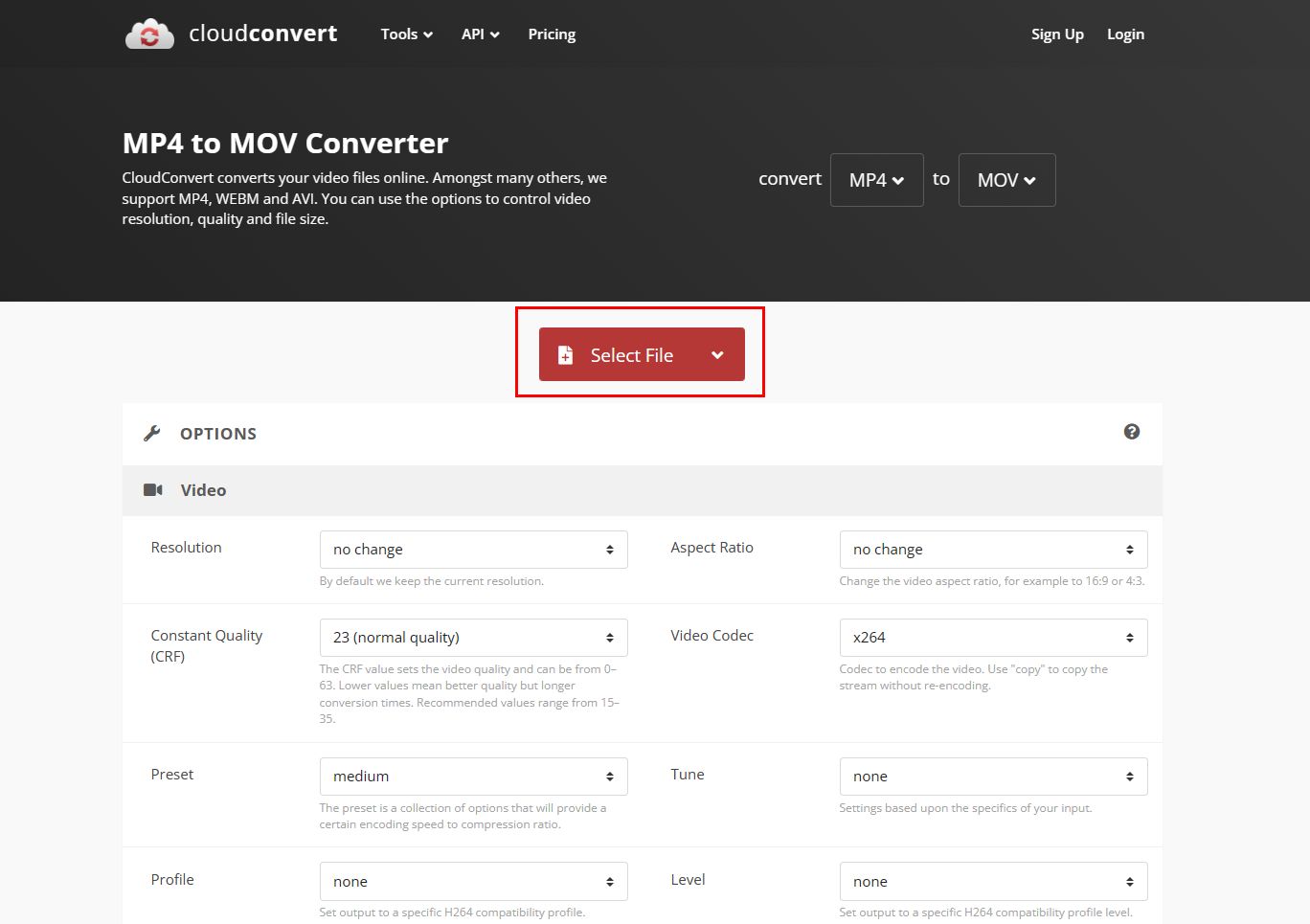Click 'By default we keep the current resolution' hint
1310x924 pixels.
432,581
